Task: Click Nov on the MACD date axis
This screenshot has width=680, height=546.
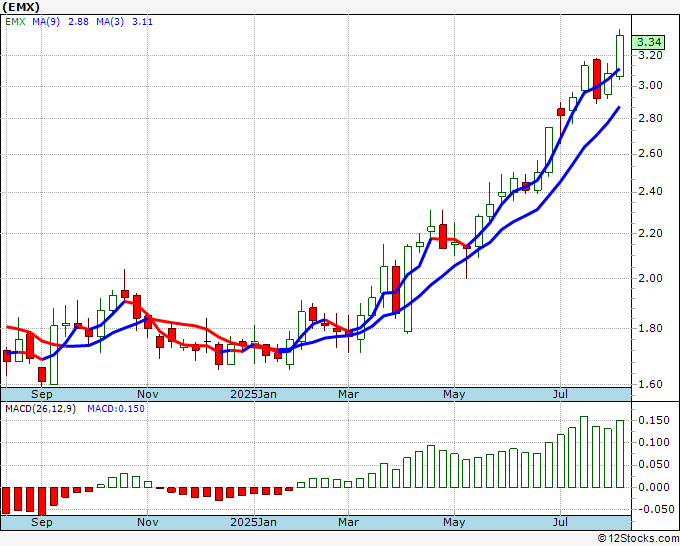Action: click(x=147, y=522)
